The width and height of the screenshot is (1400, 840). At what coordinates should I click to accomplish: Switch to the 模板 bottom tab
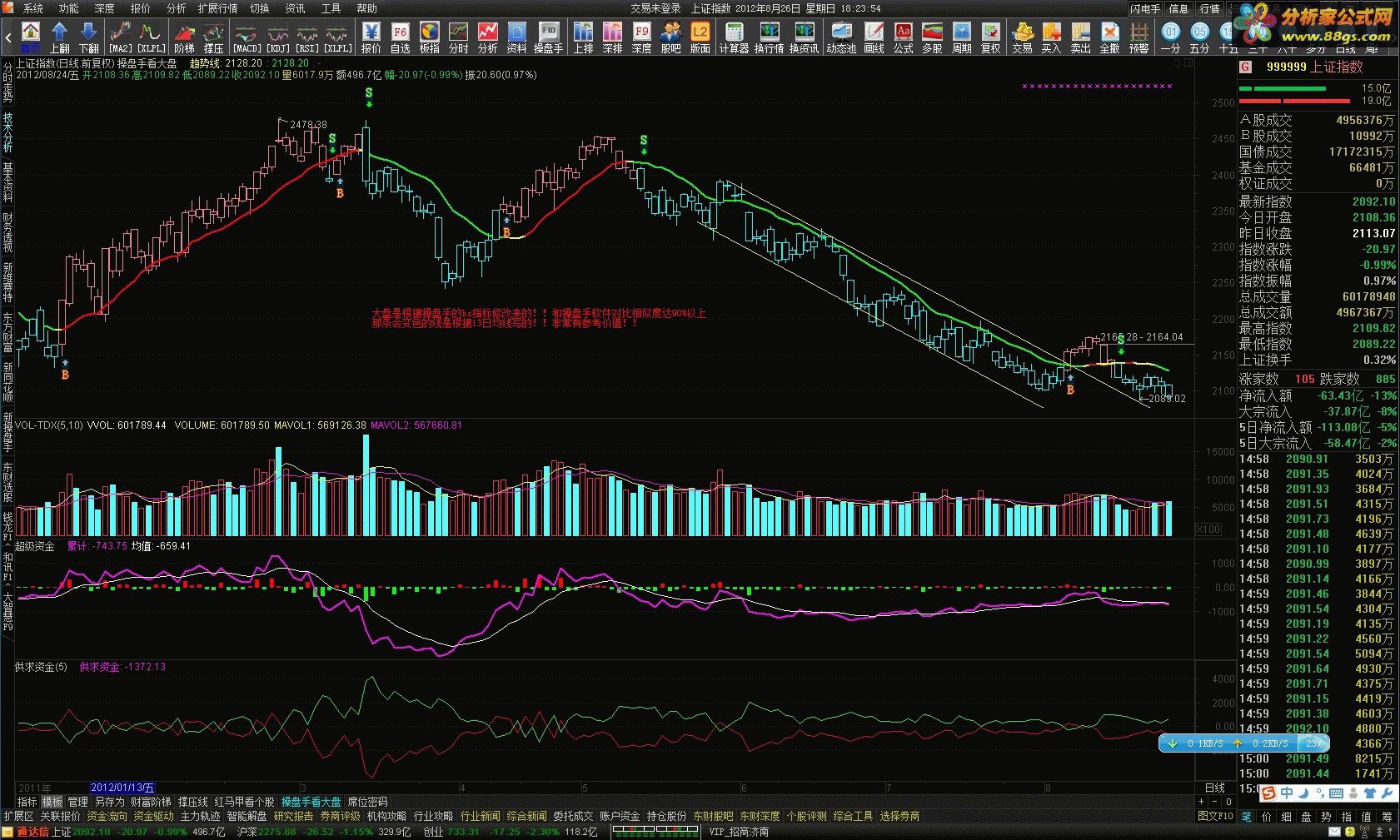52,802
